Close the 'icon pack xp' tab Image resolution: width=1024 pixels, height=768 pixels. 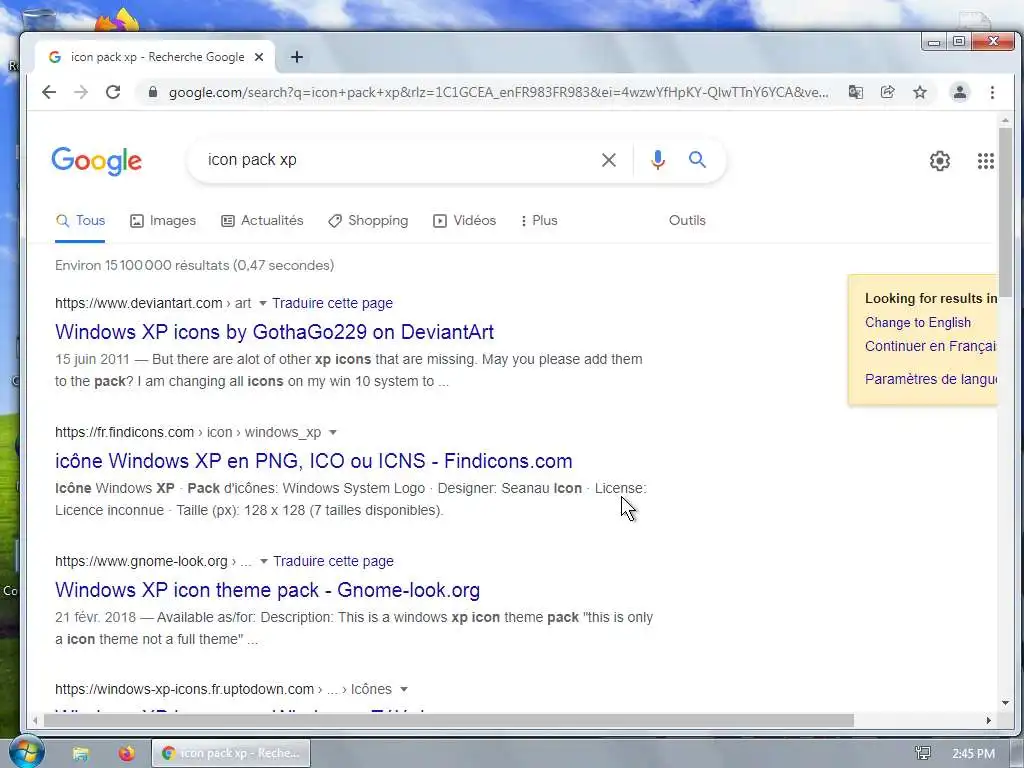click(259, 57)
